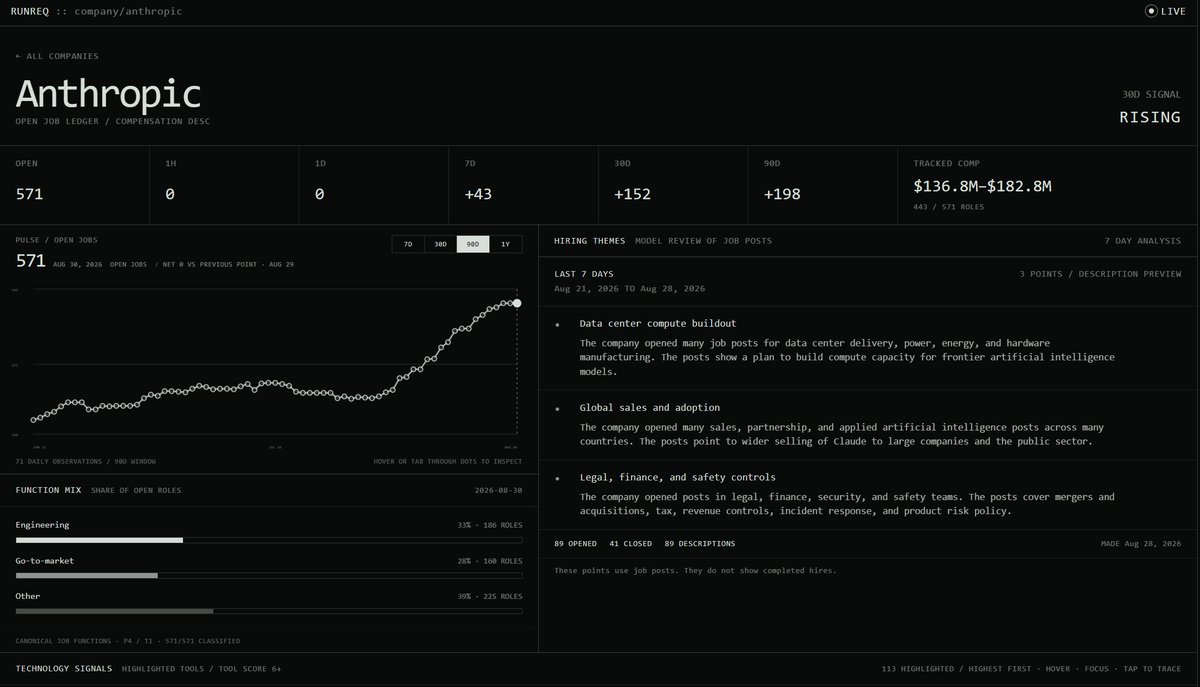1200x687 pixels.
Task: Click the Go-to-market share progress bar
Action: pyautogui.click(x=269, y=575)
